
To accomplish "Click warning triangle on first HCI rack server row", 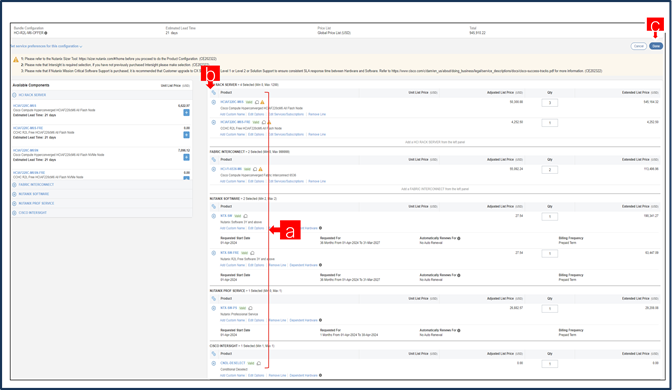I will pyautogui.click(x=263, y=102).
